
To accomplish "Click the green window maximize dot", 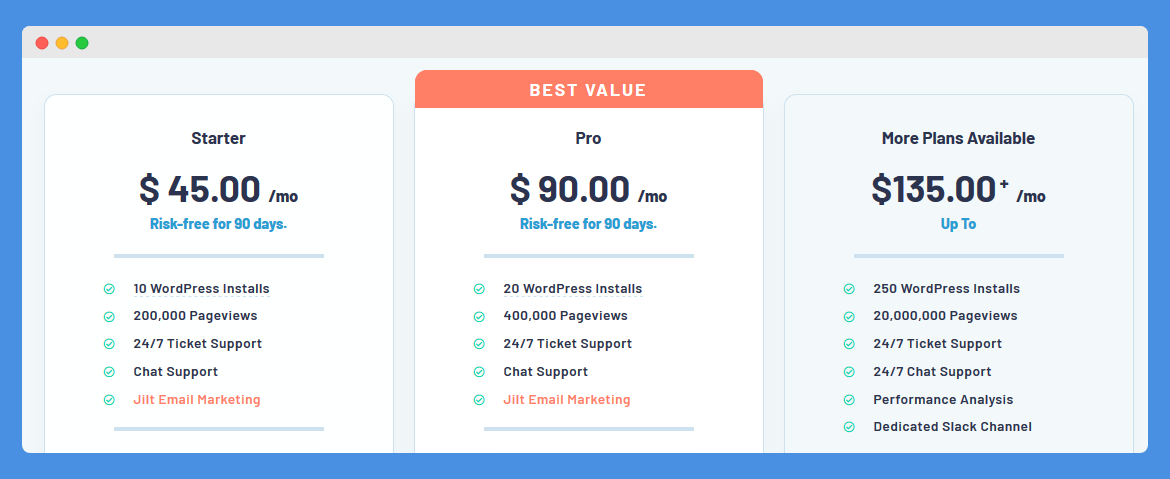I will pyautogui.click(x=82, y=43).
